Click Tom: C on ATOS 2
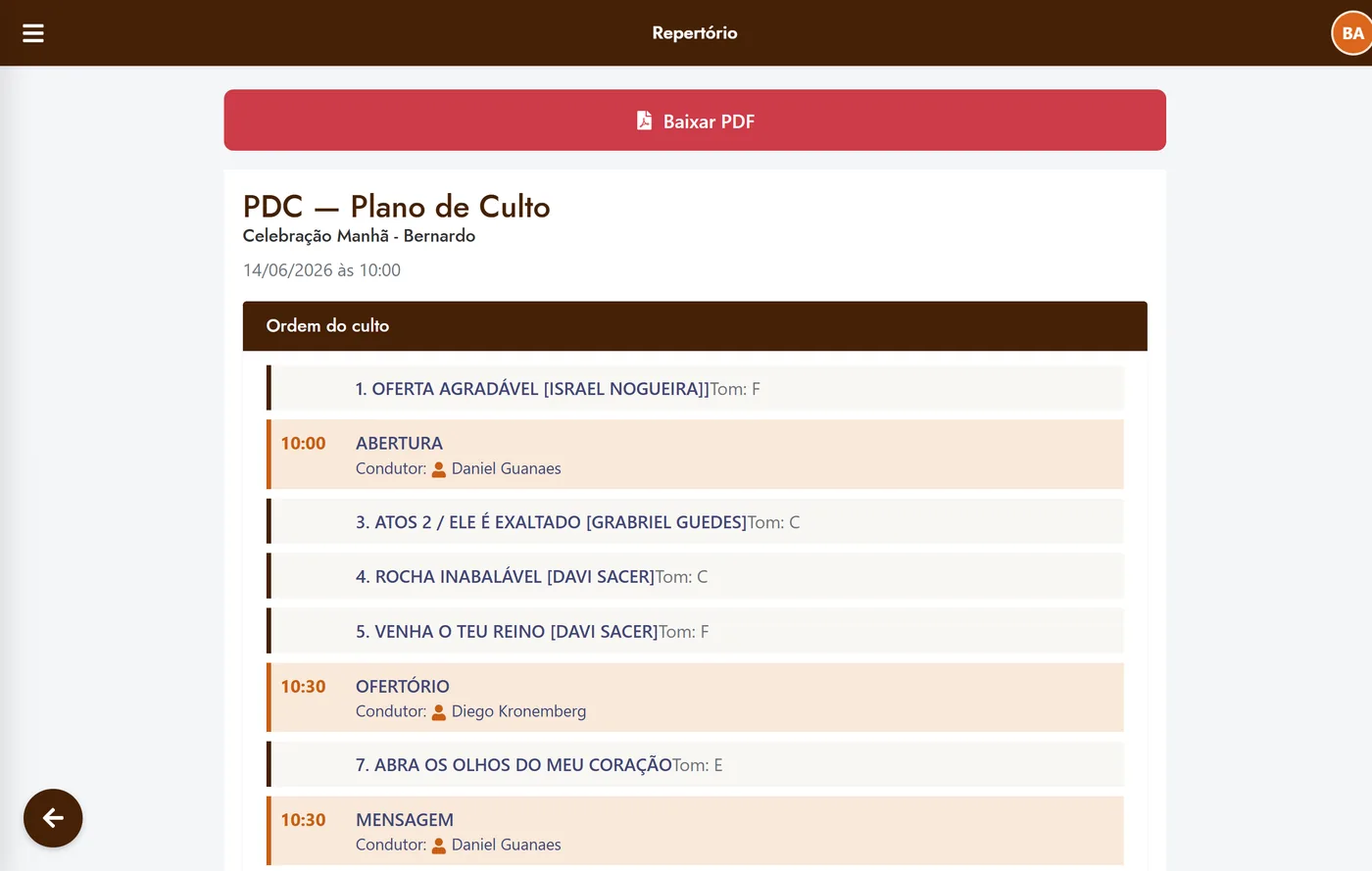The image size is (1372, 871). tap(773, 522)
